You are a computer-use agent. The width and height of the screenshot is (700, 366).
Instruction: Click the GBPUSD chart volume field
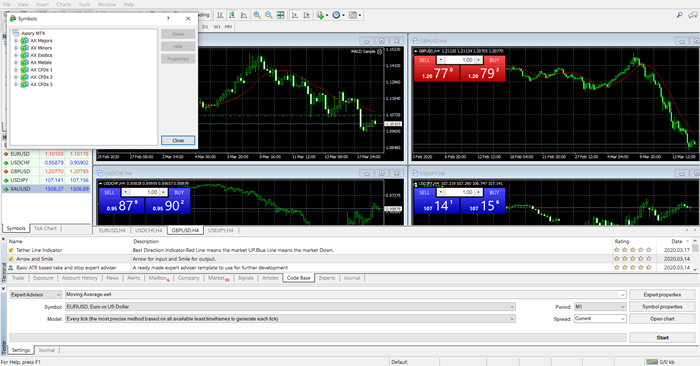point(459,60)
